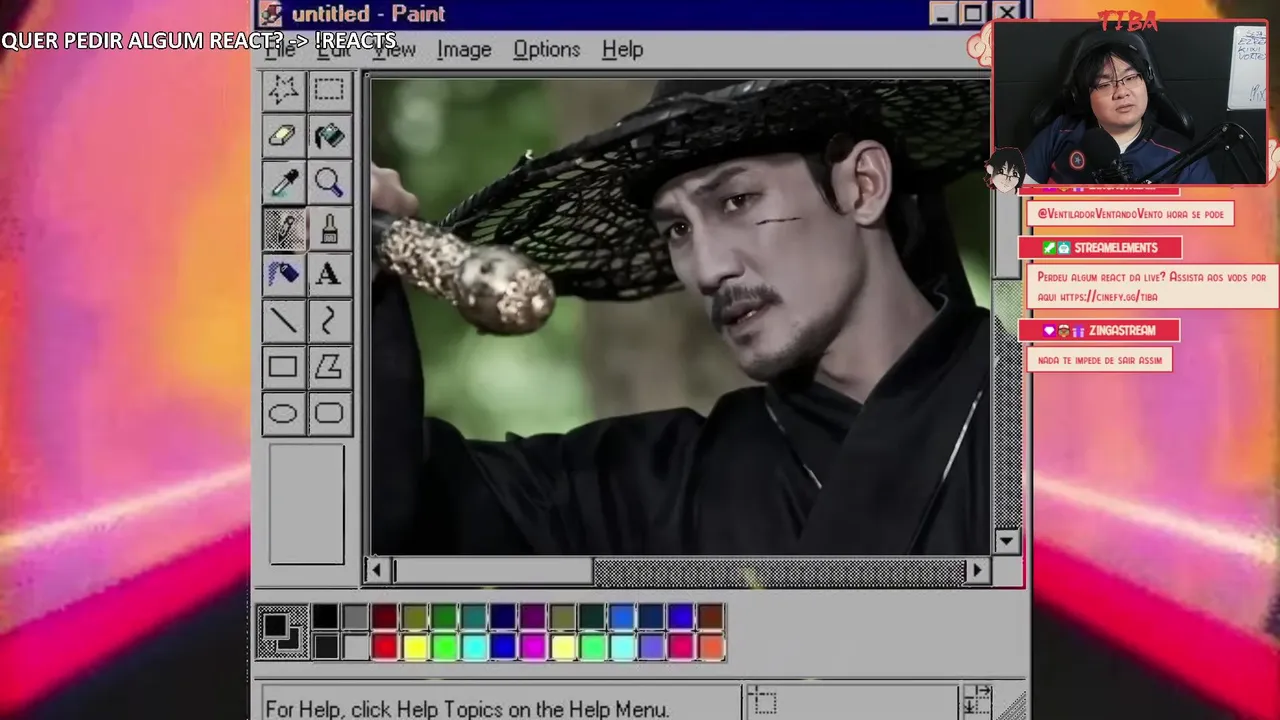Choose the Curve tool
This screenshot has width=1280, height=720.
pos(329,320)
